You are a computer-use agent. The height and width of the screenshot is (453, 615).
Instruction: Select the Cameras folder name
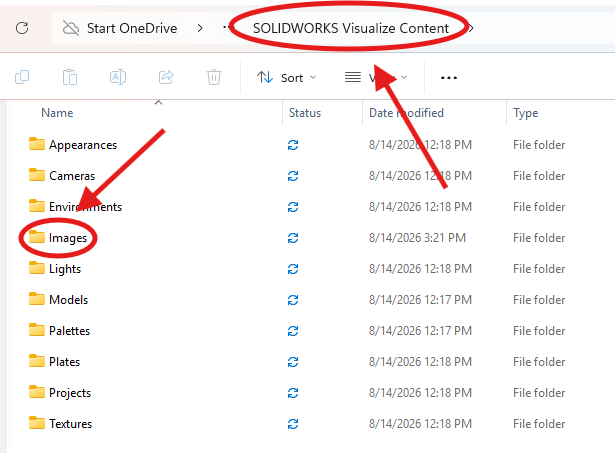[72, 176]
